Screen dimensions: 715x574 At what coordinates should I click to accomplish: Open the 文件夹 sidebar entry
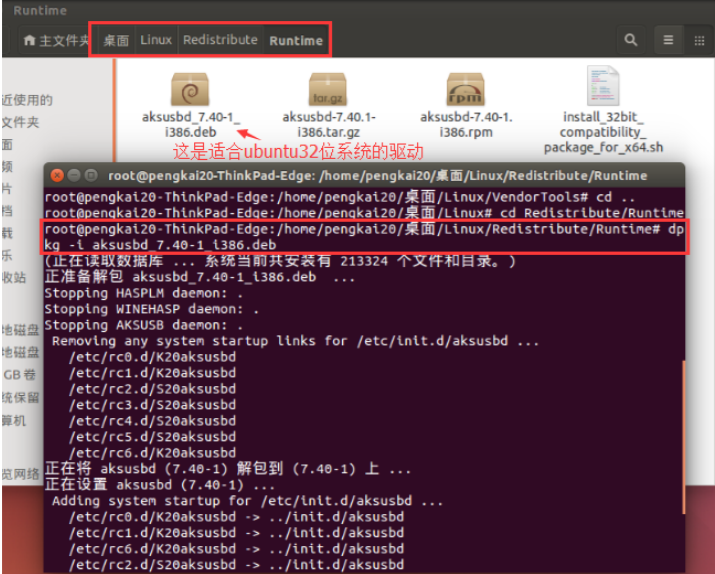(21, 122)
